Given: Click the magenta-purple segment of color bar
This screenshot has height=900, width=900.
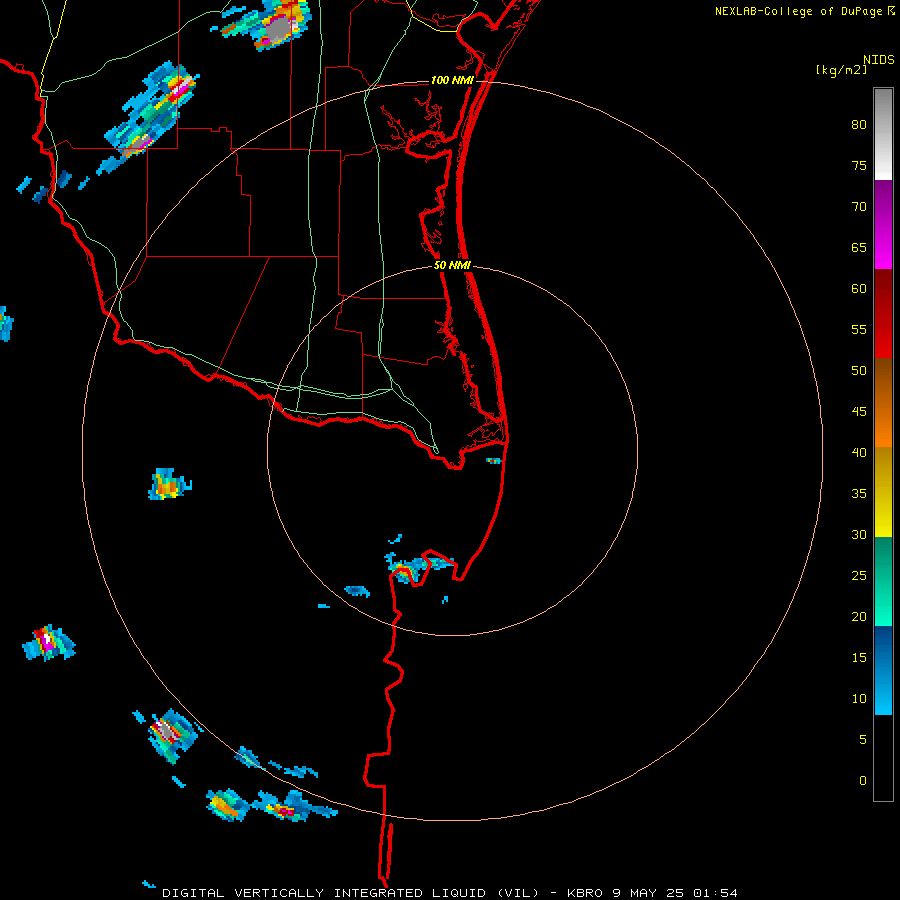Looking at the screenshot, I should pos(883,224).
